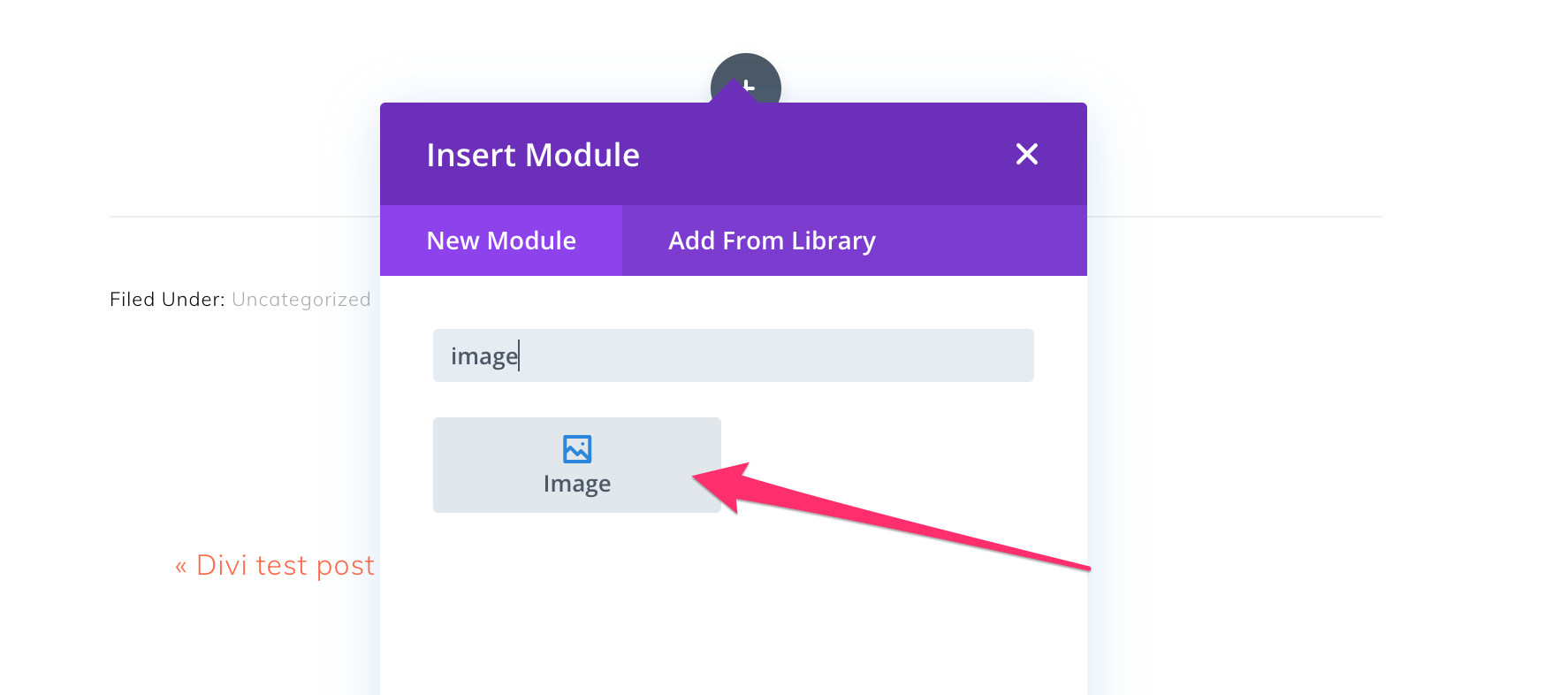Open the Uncategorized category link

[301, 300]
